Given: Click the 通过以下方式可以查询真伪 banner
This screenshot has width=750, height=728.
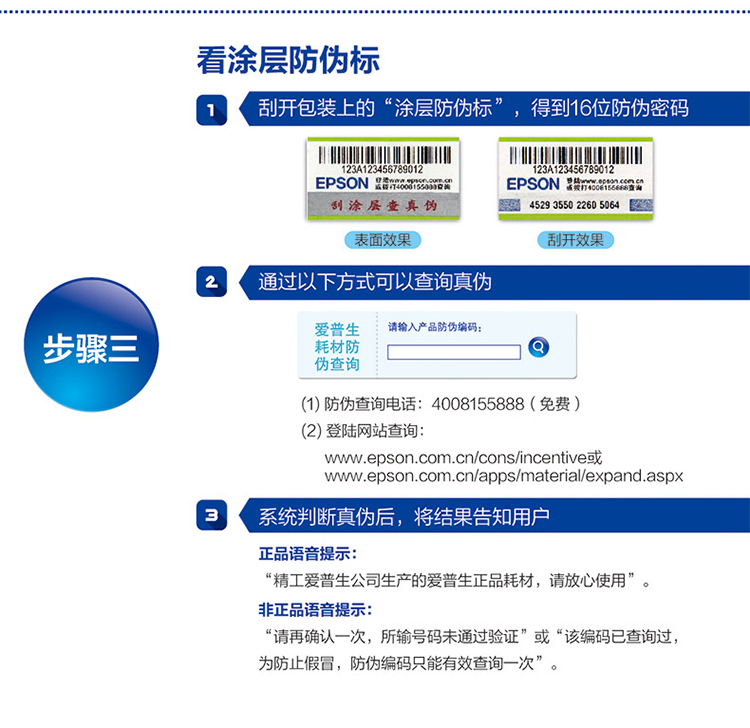Looking at the screenshot, I should click(375, 282).
